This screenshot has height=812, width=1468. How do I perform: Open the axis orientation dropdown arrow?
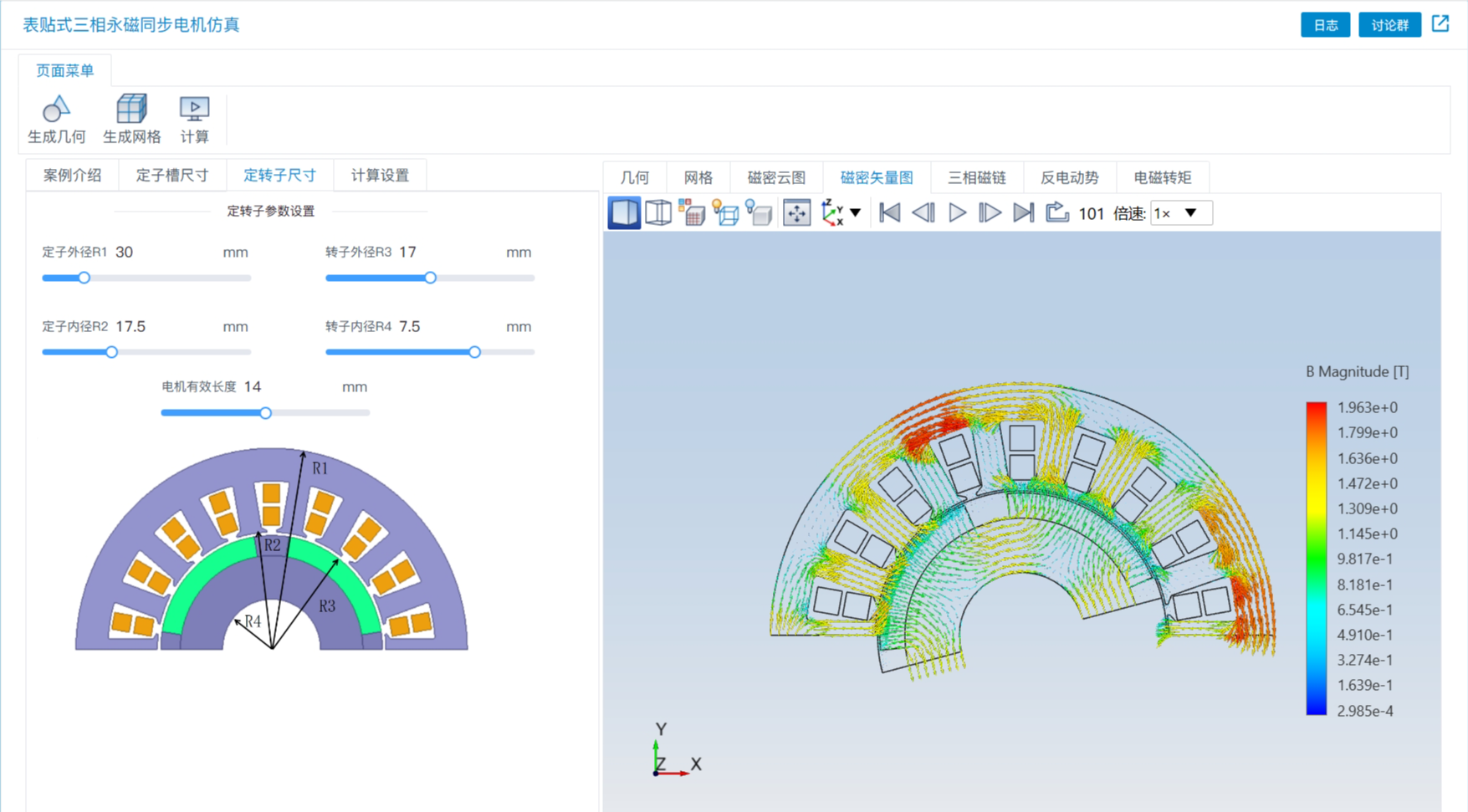tap(856, 213)
